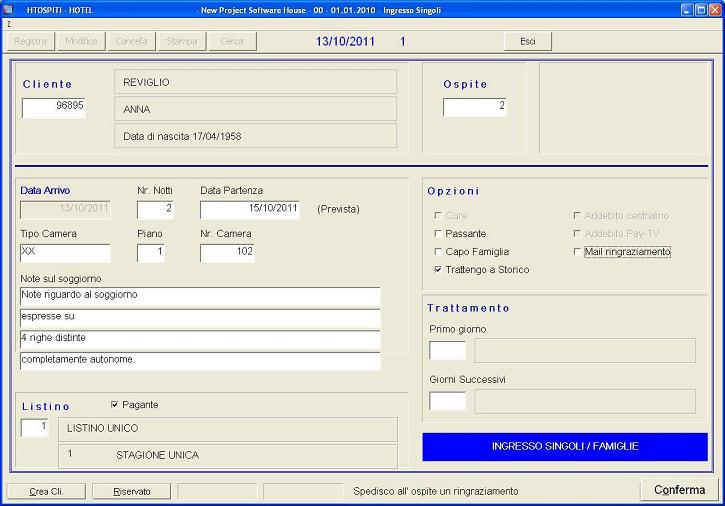Screen dimensions: 725x506
Task: Toggle the Mail ringraziamento checkbox
Action: pos(577,251)
